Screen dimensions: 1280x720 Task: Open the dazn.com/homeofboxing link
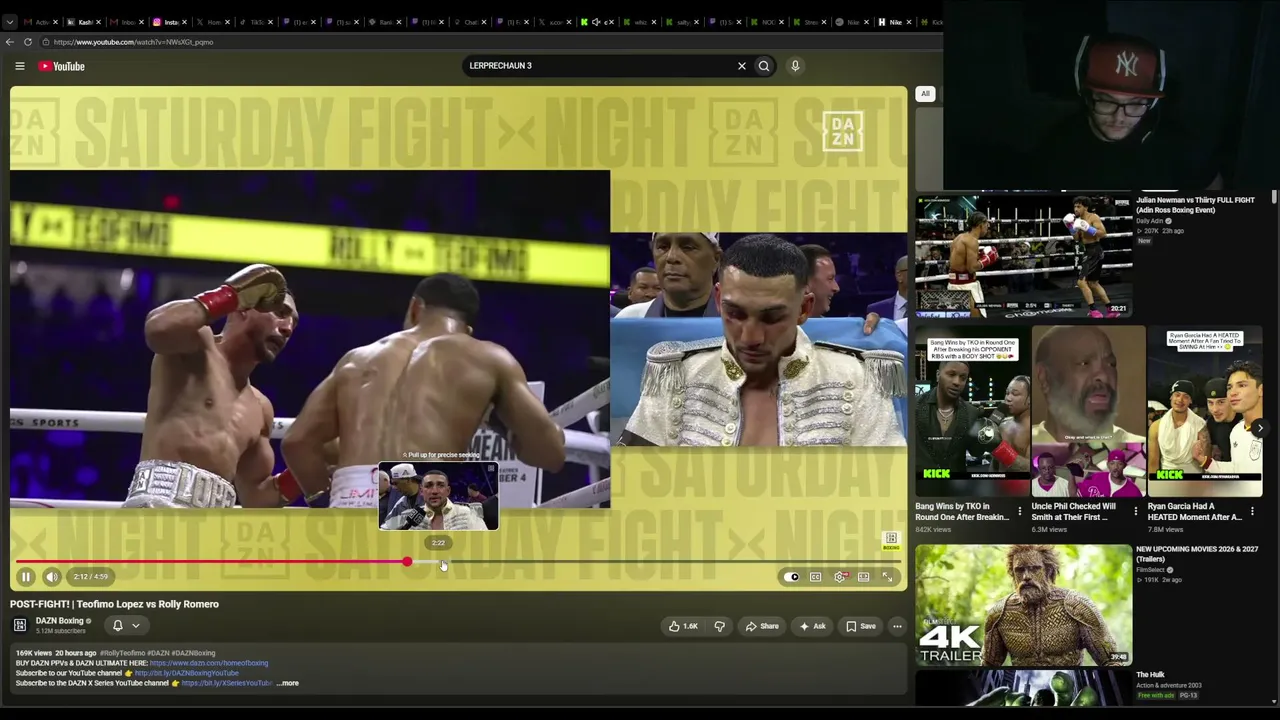pyautogui.click(x=209, y=663)
